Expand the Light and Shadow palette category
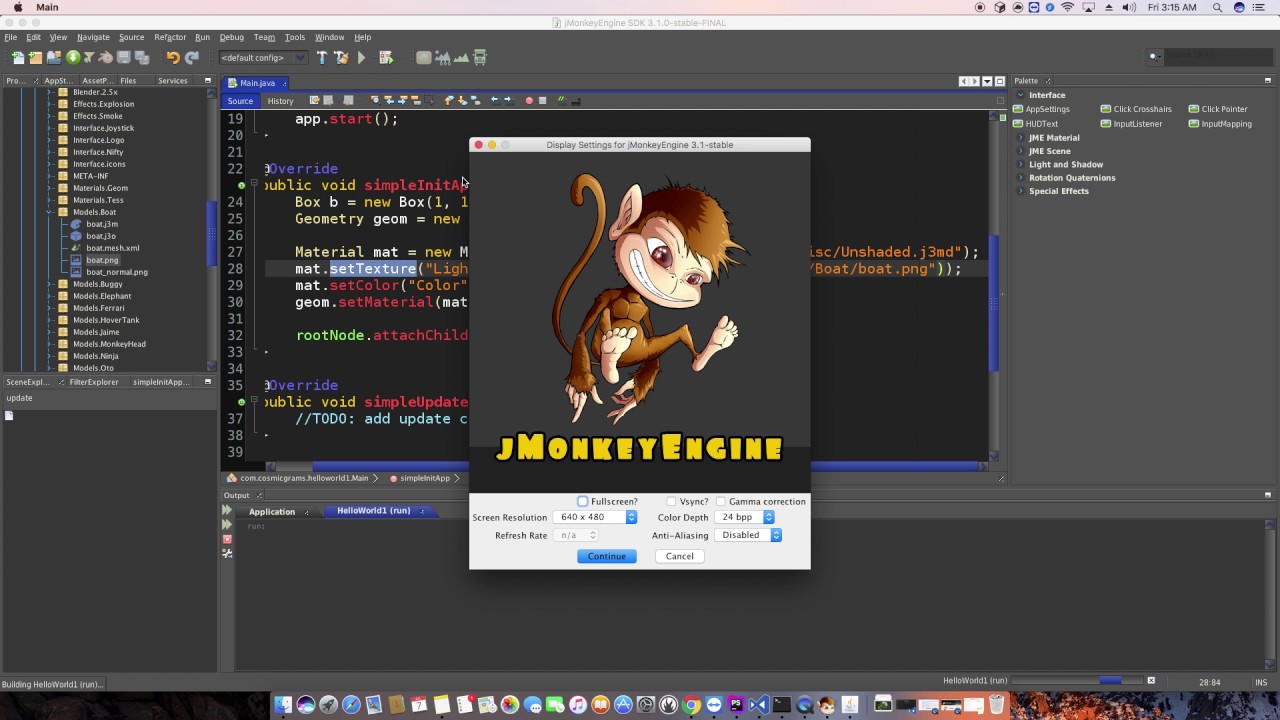The width and height of the screenshot is (1280, 720). [1019, 164]
